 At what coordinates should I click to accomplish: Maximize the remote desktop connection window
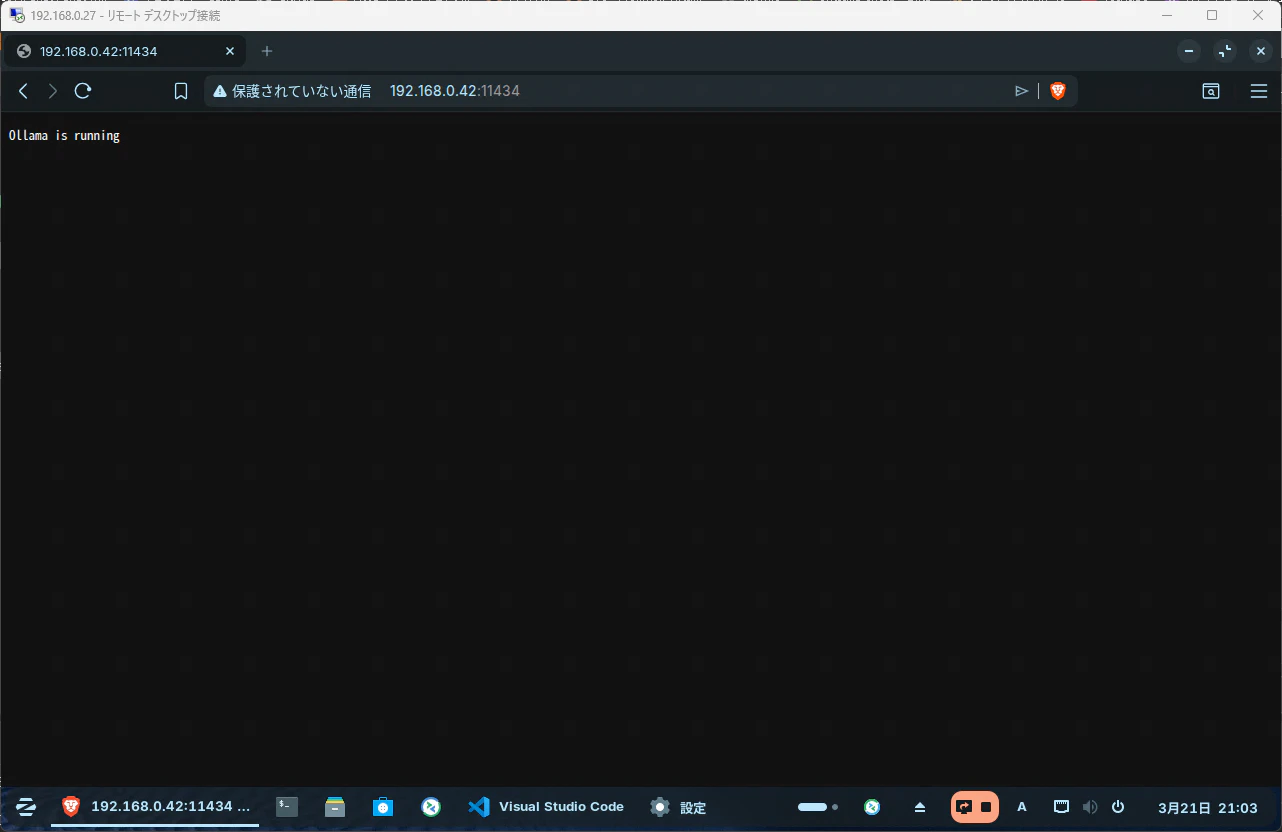pos(1212,15)
